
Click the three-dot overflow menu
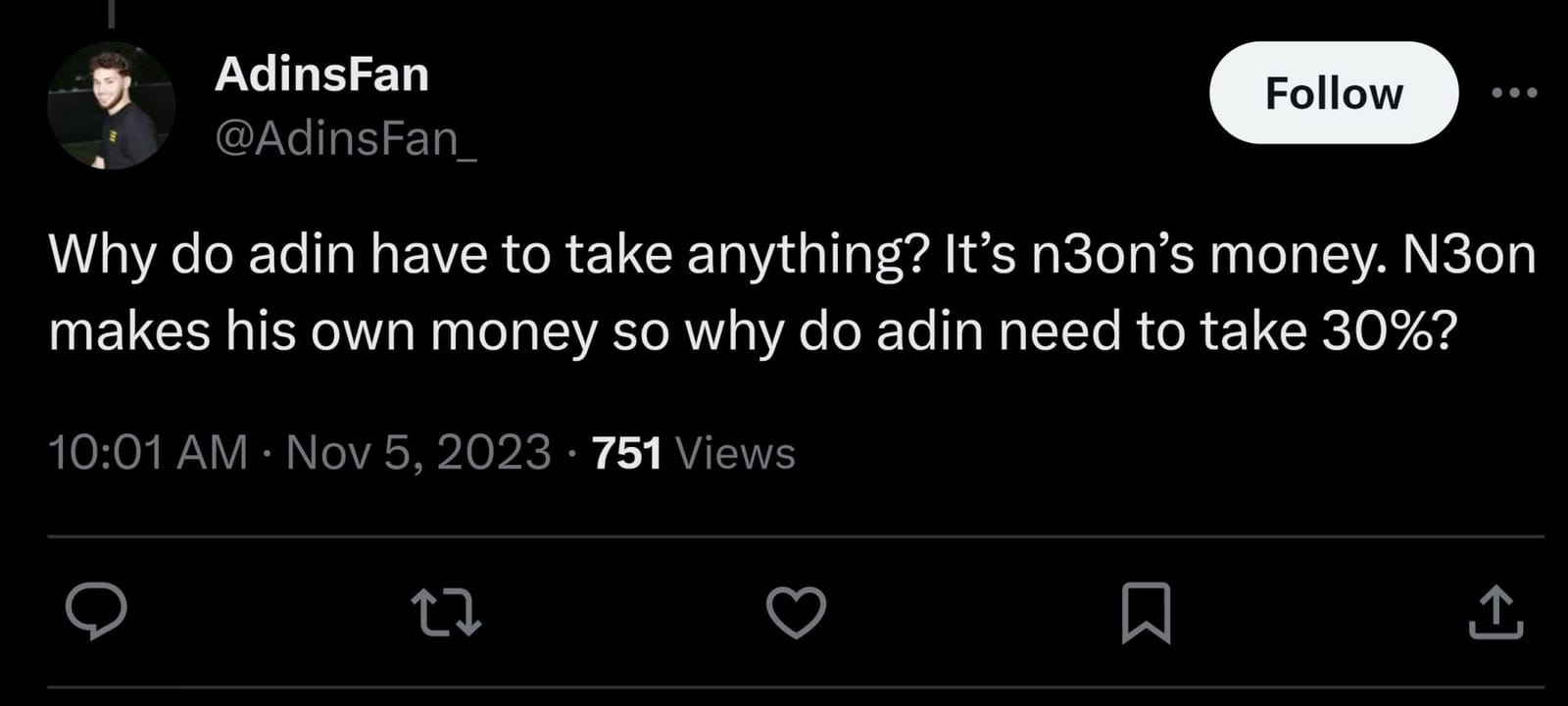pyautogui.click(x=1518, y=91)
